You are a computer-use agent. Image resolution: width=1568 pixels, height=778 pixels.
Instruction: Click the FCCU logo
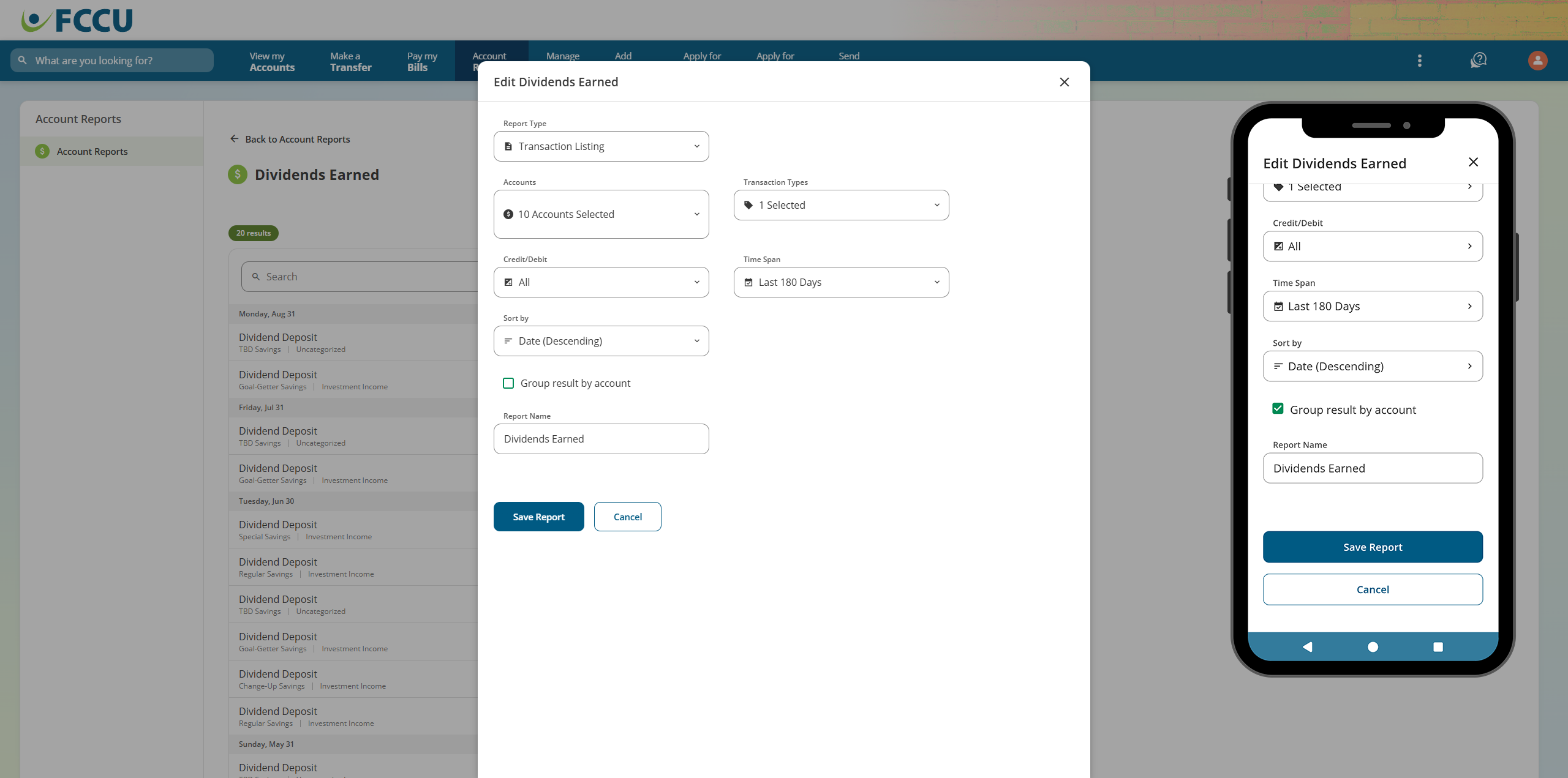[77, 20]
